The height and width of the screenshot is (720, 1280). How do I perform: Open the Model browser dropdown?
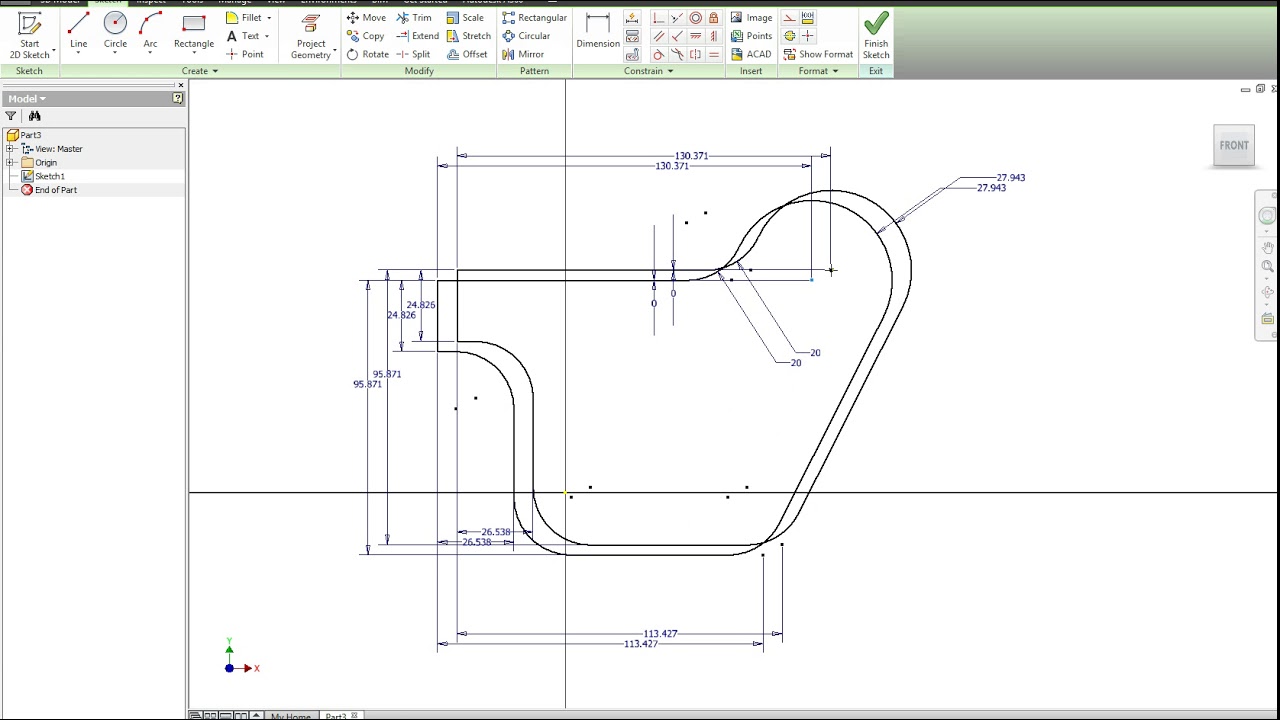[x=42, y=99]
